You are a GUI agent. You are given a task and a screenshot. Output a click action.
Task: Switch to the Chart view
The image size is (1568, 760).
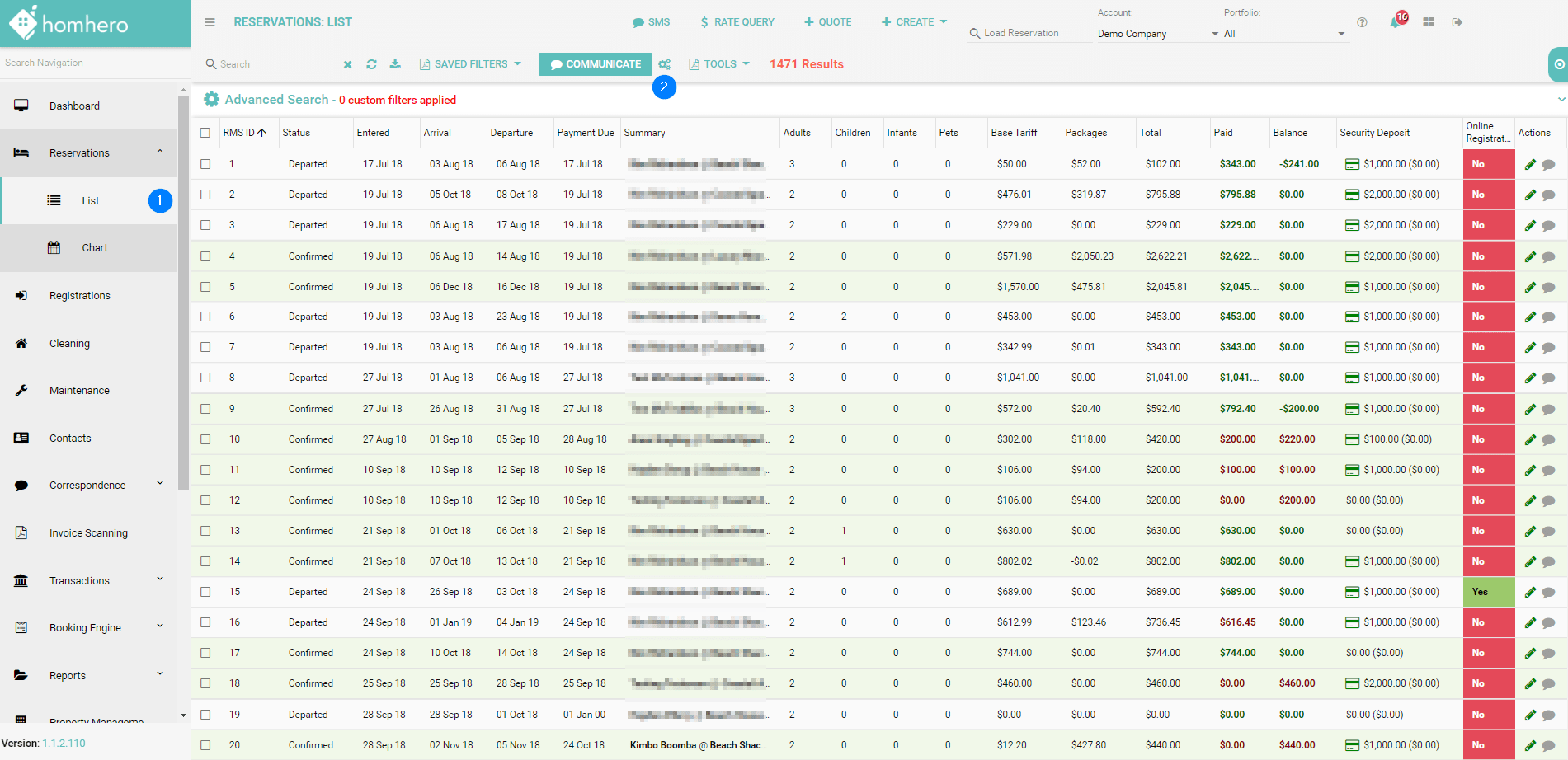point(94,247)
